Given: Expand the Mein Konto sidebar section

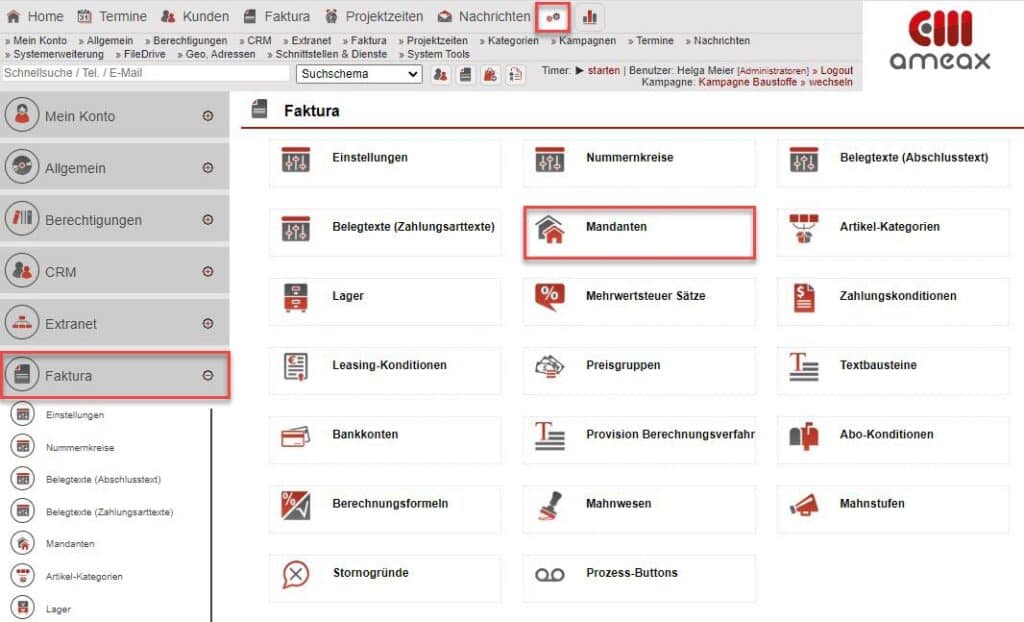Looking at the screenshot, I should [206, 115].
